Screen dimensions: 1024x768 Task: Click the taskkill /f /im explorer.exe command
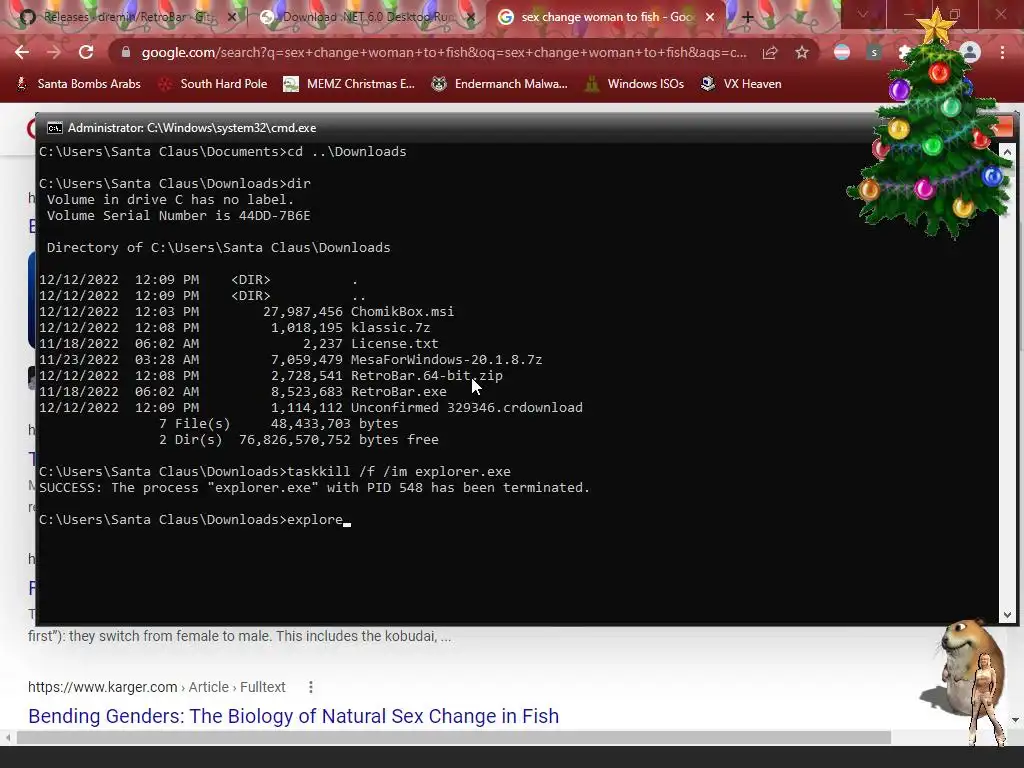[x=399, y=472]
